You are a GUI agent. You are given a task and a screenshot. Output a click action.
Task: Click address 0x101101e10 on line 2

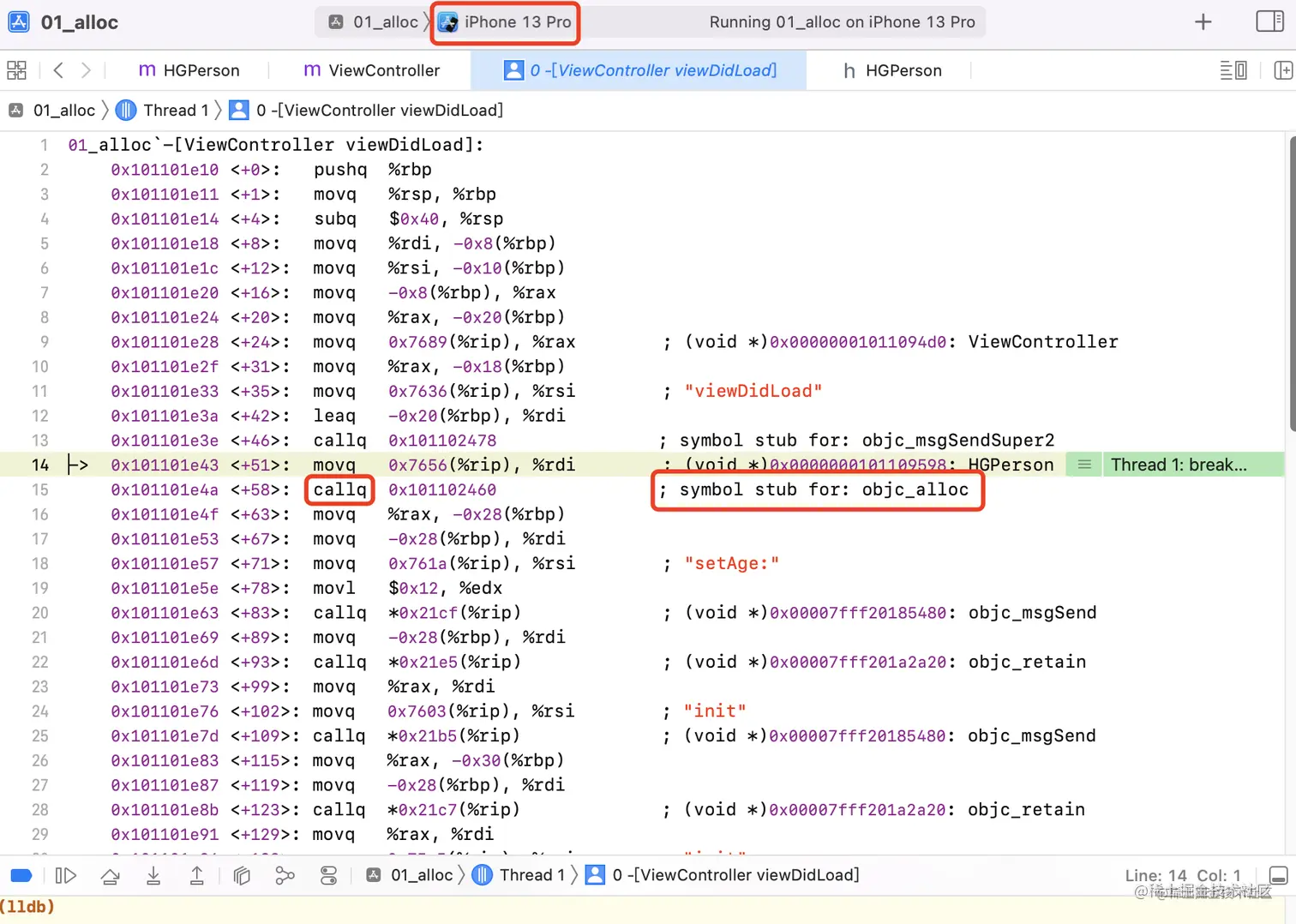tap(165, 170)
